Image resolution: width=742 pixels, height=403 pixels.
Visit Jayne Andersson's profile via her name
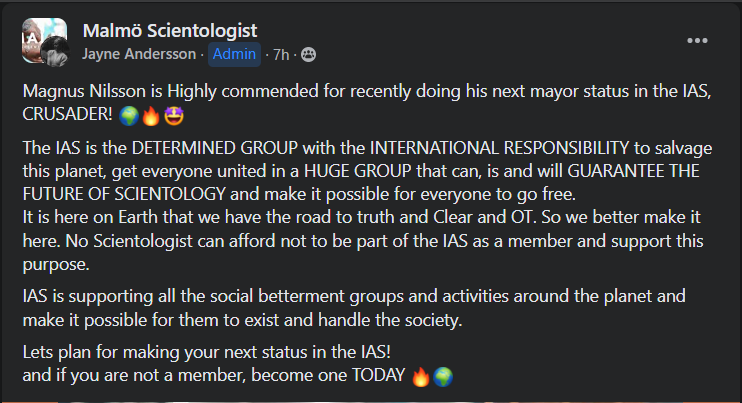(138, 54)
